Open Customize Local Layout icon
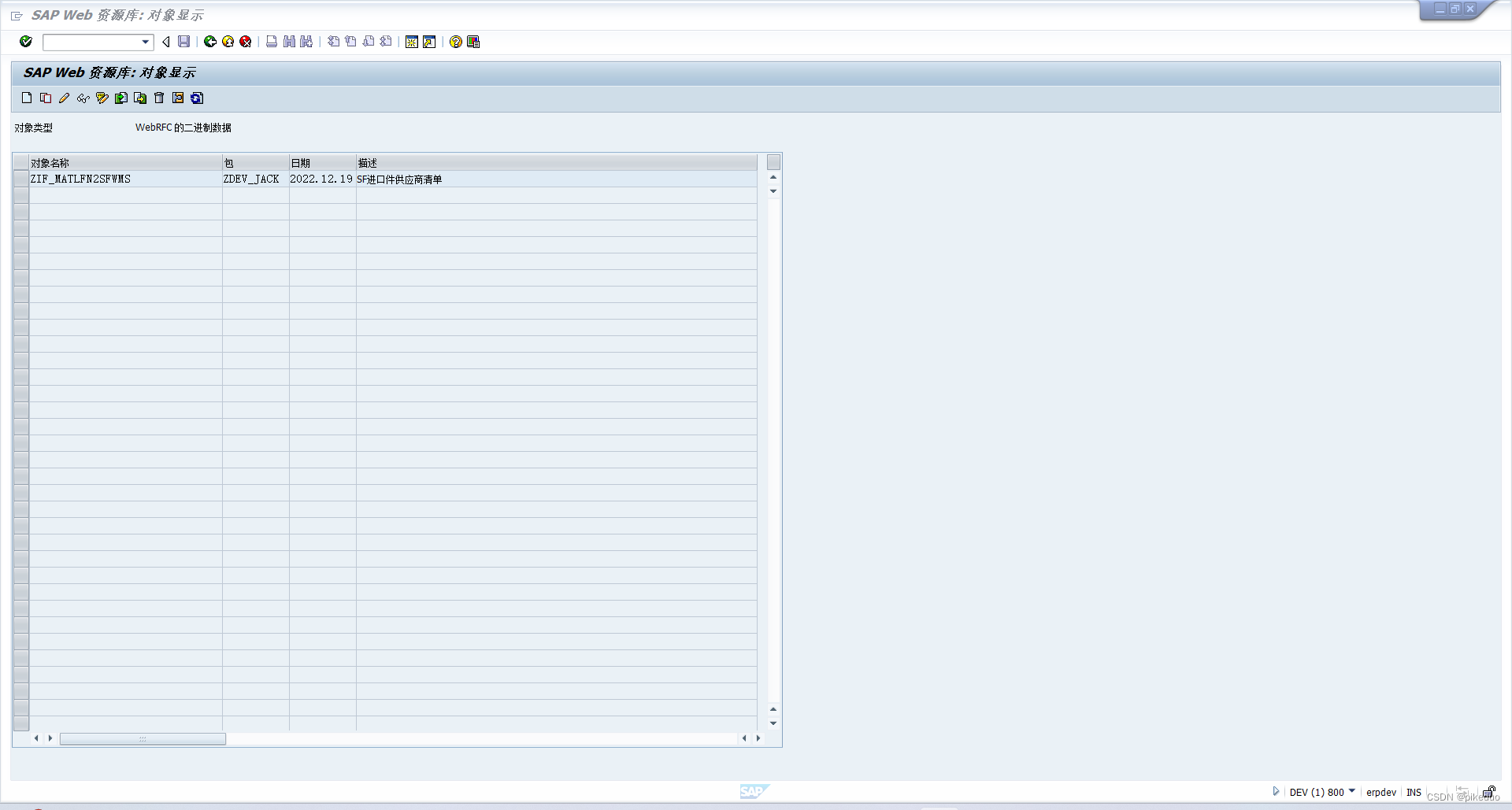1512x810 pixels. (x=473, y=42)
